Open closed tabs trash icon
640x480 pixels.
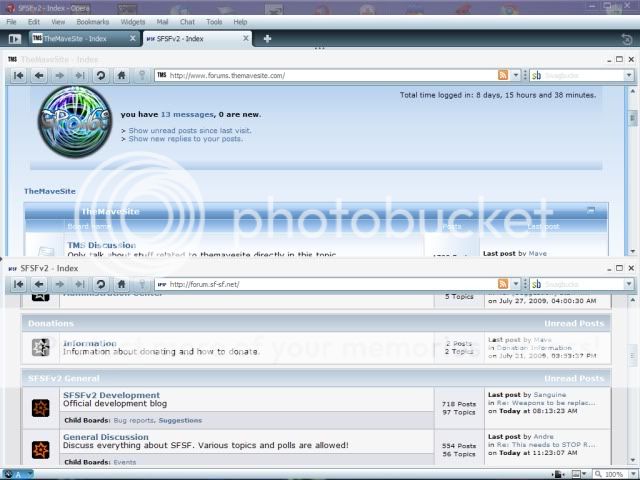tap(627, 39)
